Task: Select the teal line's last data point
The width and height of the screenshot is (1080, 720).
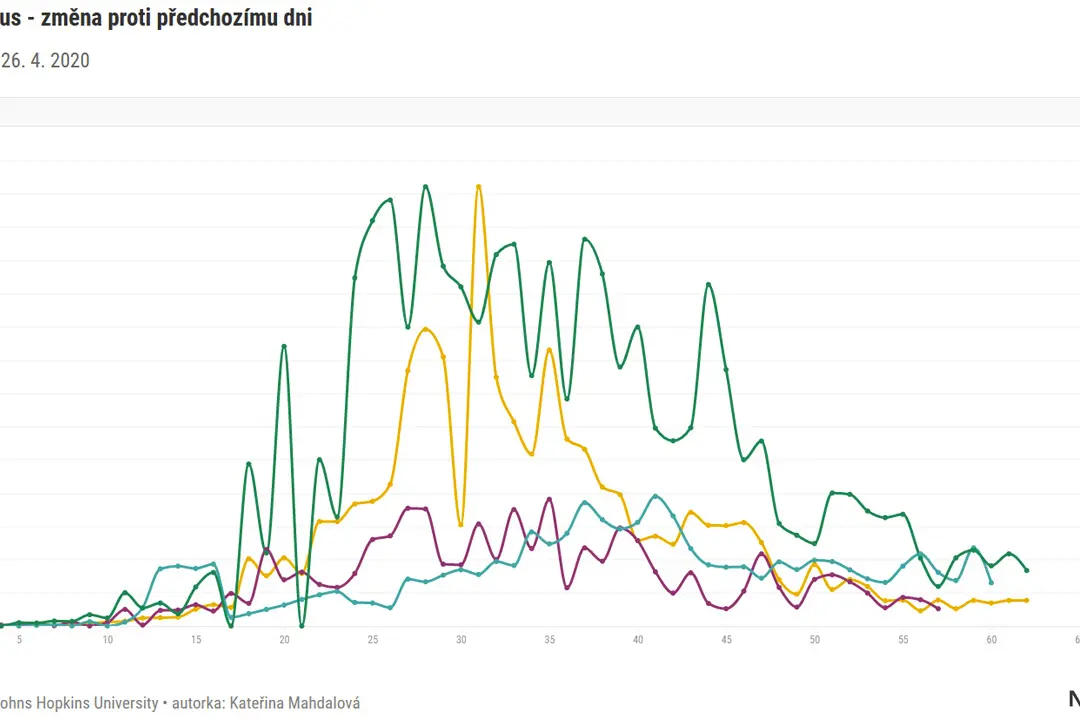Action: 991,583
